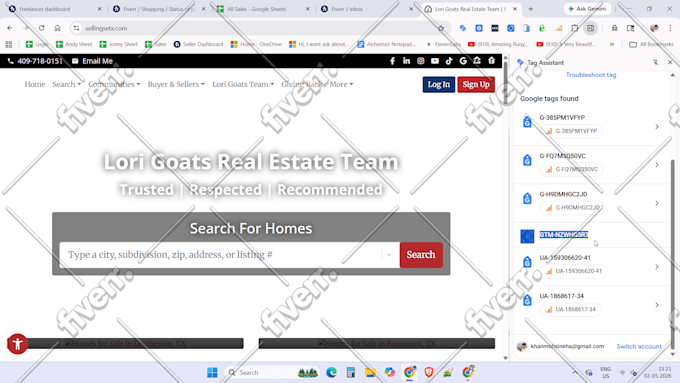The image size is (680, 383).
Task: Expand the Search nav dropdown
Action: [x=66, y=84]
